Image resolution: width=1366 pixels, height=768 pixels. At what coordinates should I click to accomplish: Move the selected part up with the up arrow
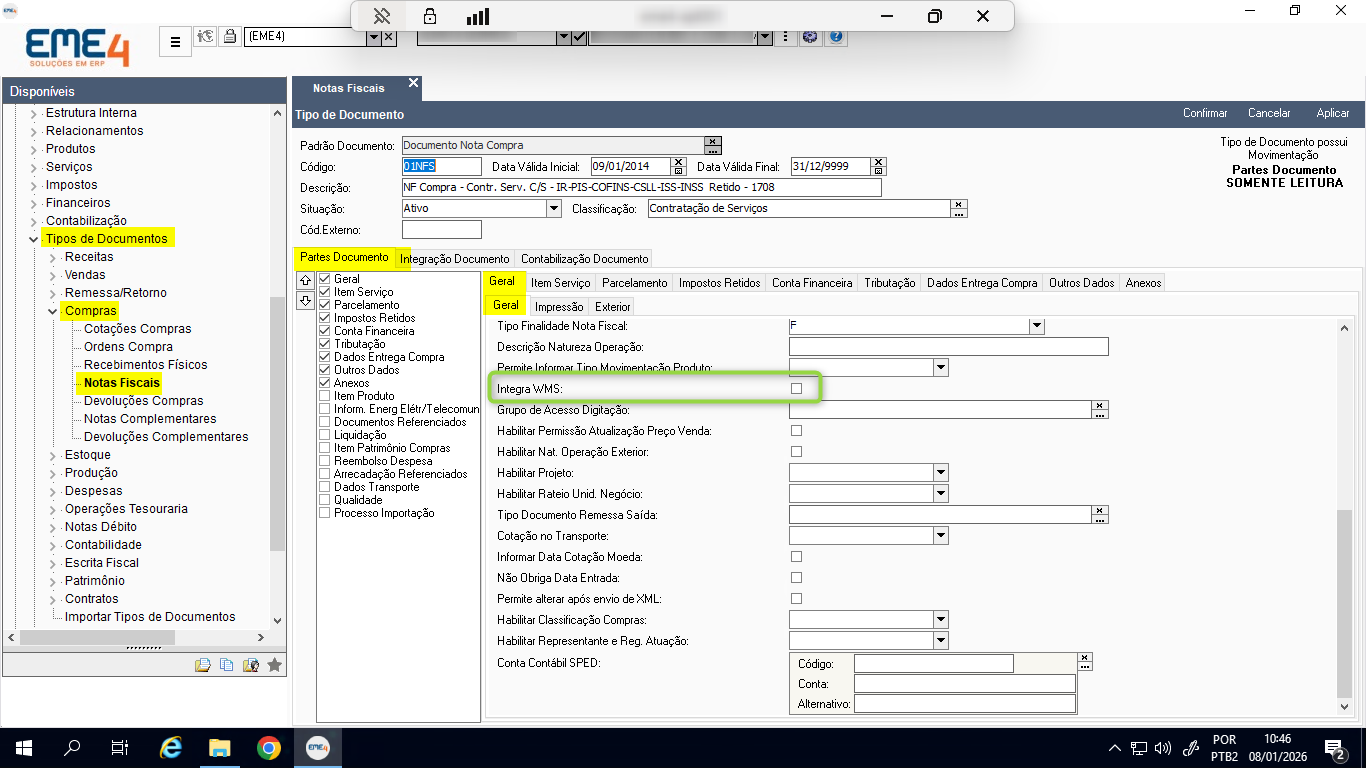(x=306, y=281)
